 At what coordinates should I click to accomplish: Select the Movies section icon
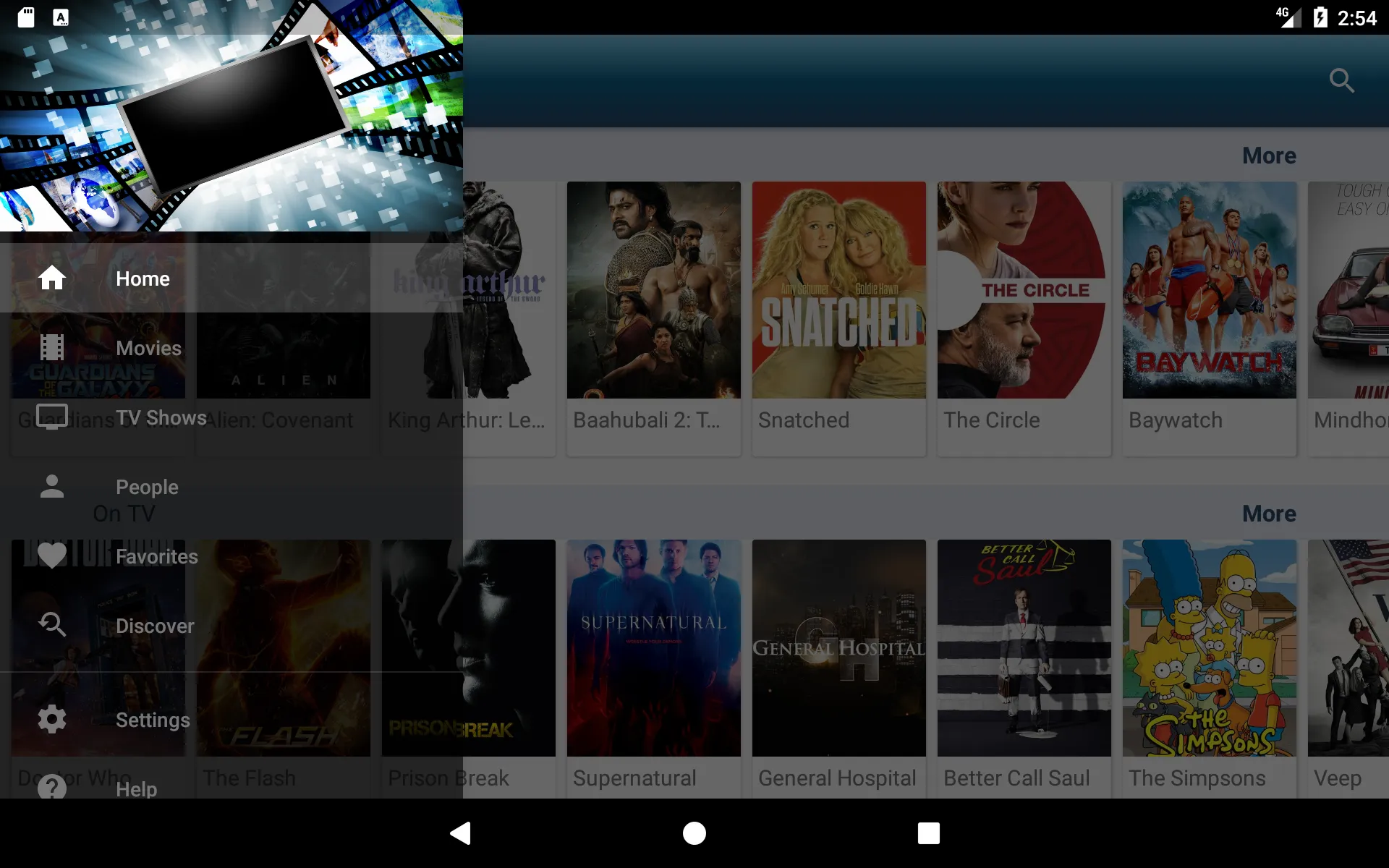(x=51, y=348)
